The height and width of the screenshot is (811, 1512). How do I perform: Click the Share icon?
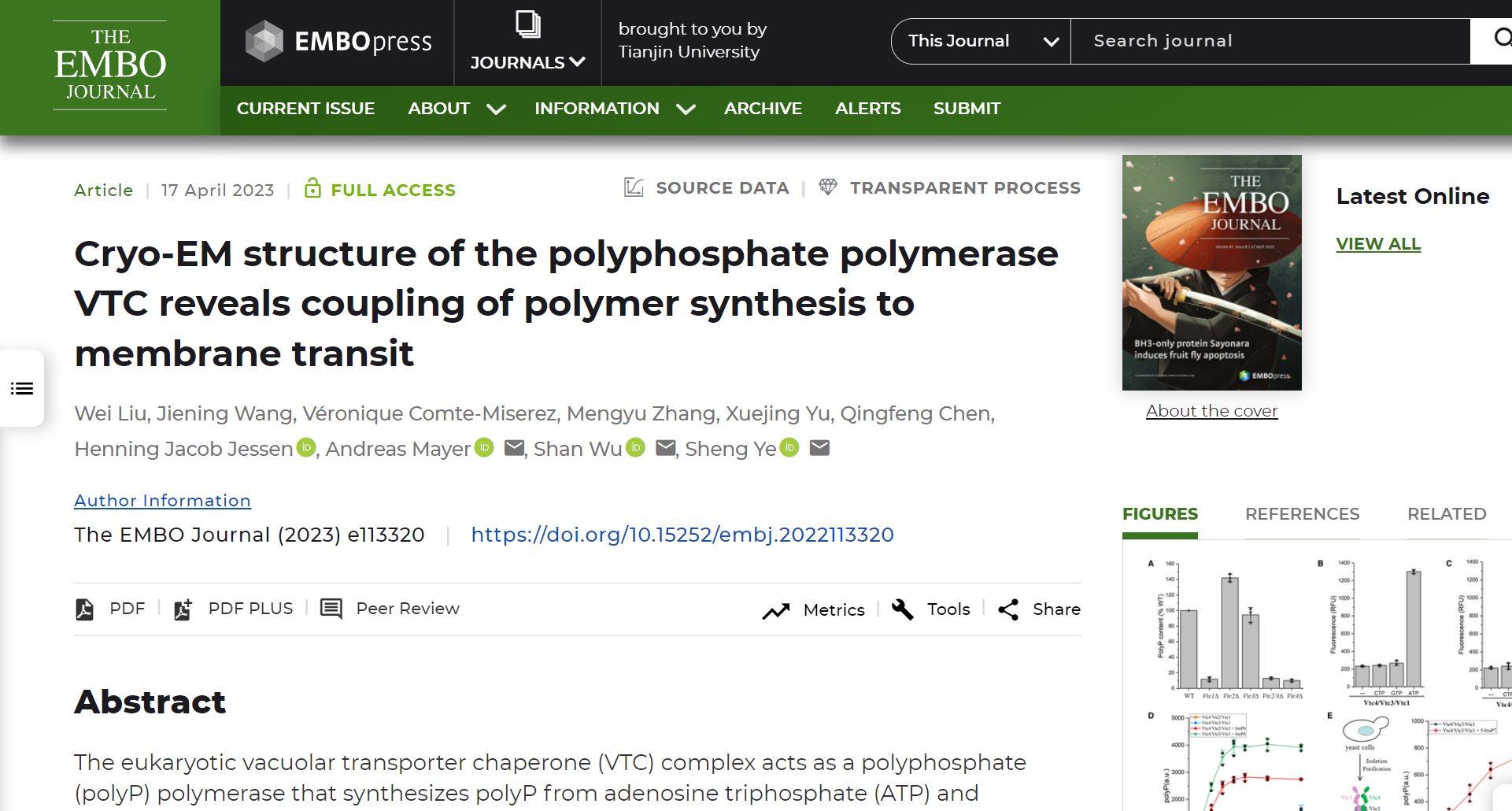click(x=1008, y=609)
